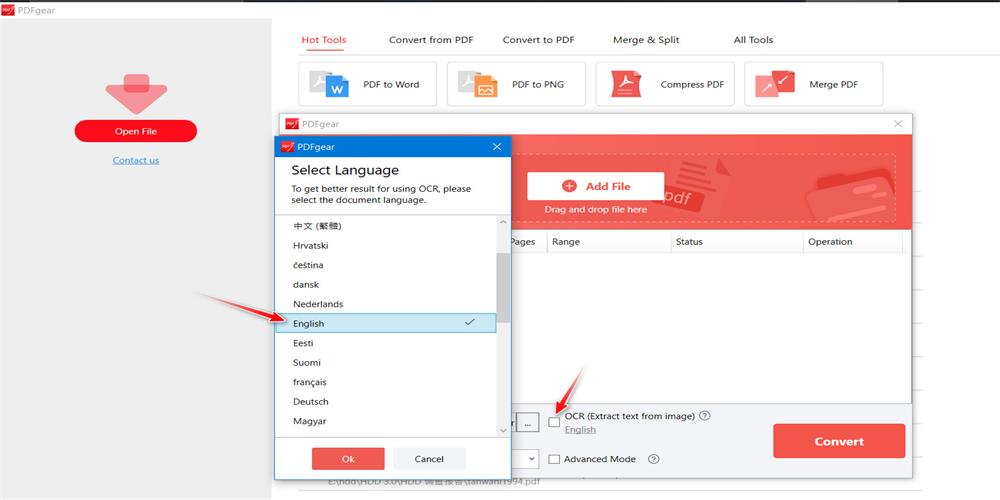This screenshot has height=500, width=1000.
Task: Click Cancel in Select Language dialog
Action: coord(429,459)
